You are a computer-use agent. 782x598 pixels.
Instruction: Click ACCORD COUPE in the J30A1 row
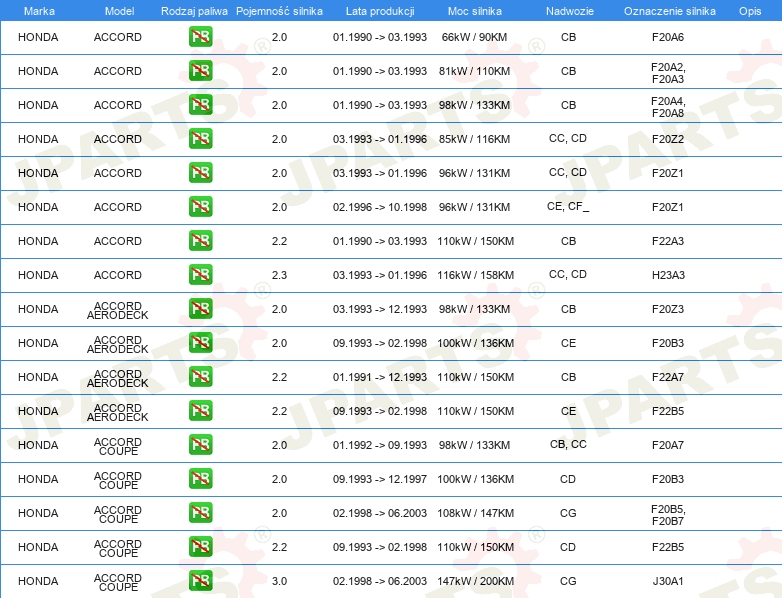pyautogui.click(x=118, y=583)
